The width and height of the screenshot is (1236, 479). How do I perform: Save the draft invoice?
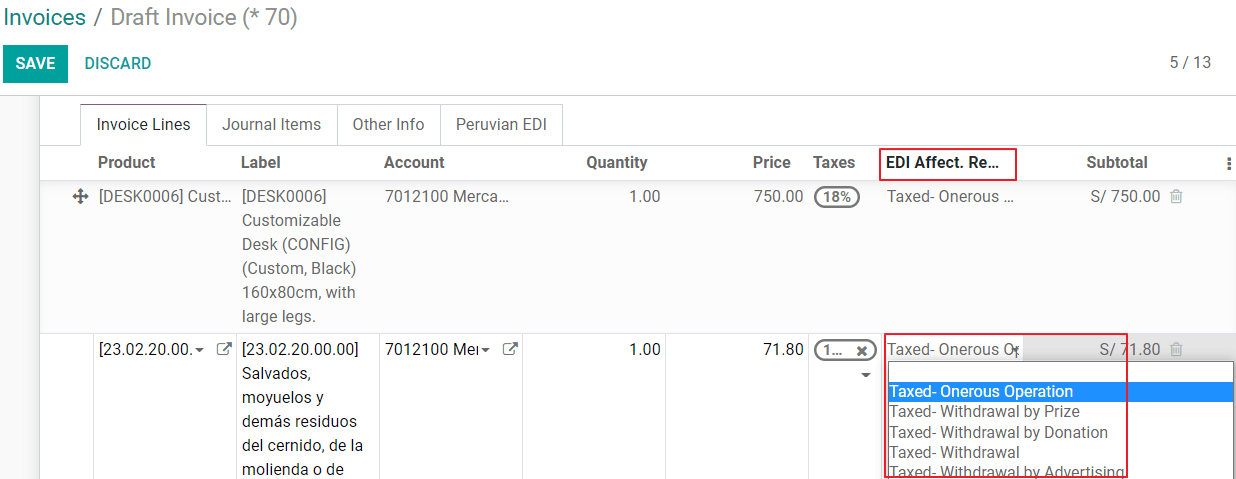[35, 64]
